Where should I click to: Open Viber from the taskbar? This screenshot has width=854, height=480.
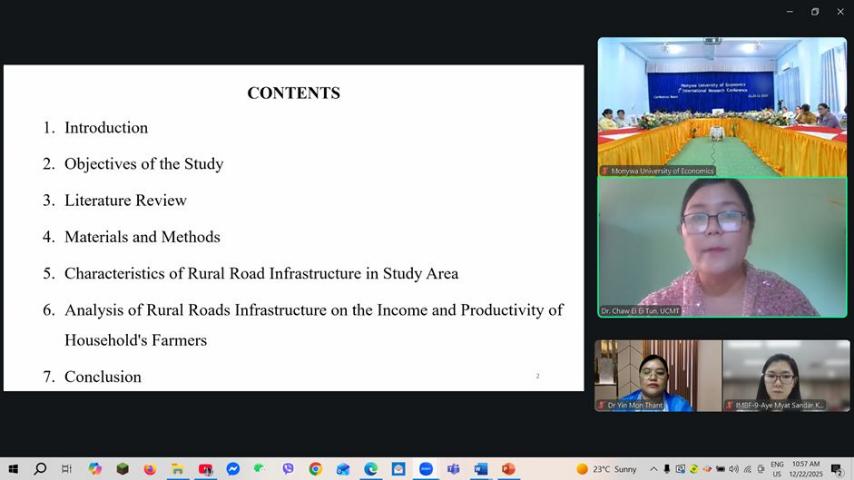click(x=288, y=469)
